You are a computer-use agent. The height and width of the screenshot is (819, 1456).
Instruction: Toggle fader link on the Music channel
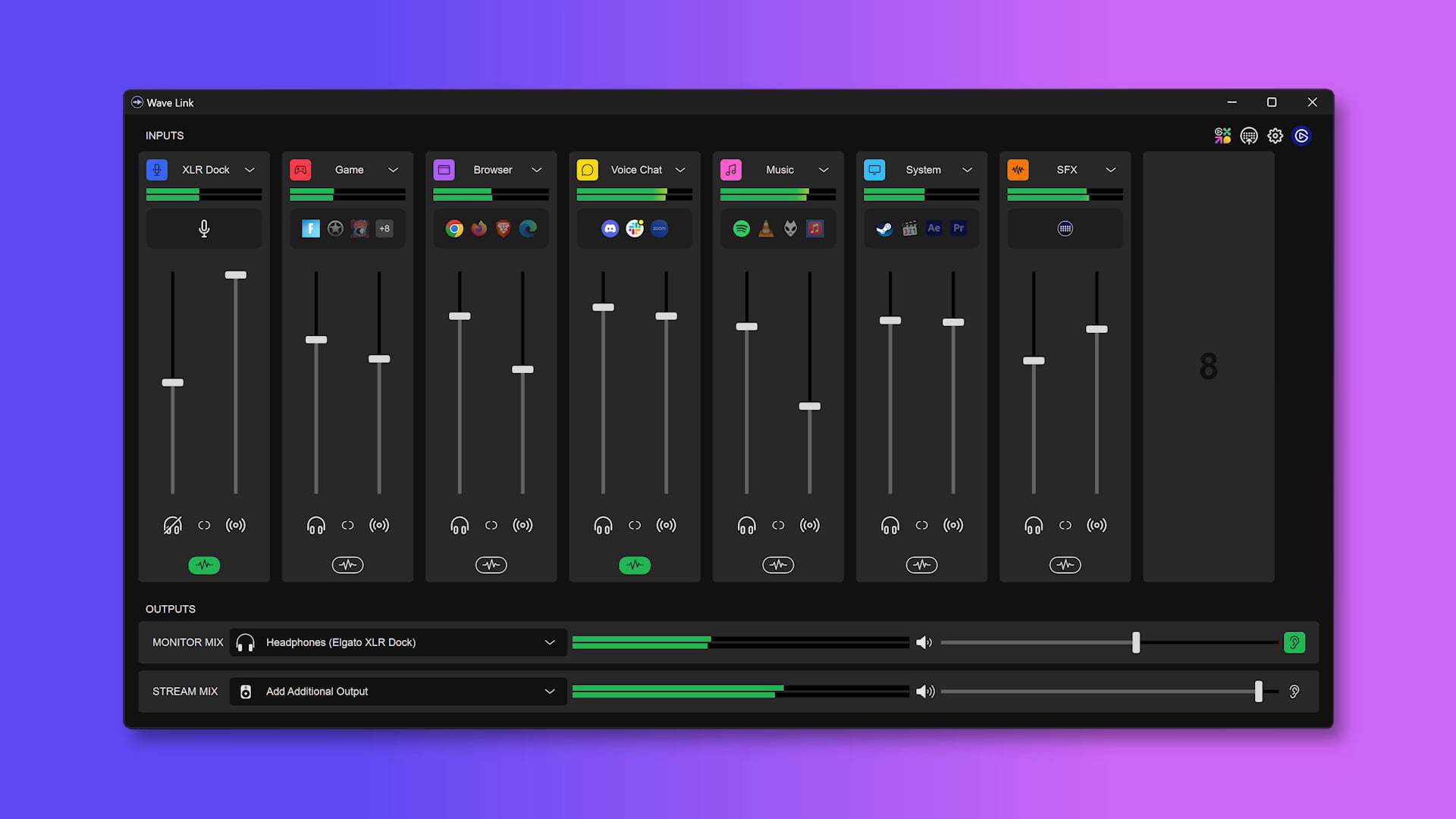(x=778, y=525)
